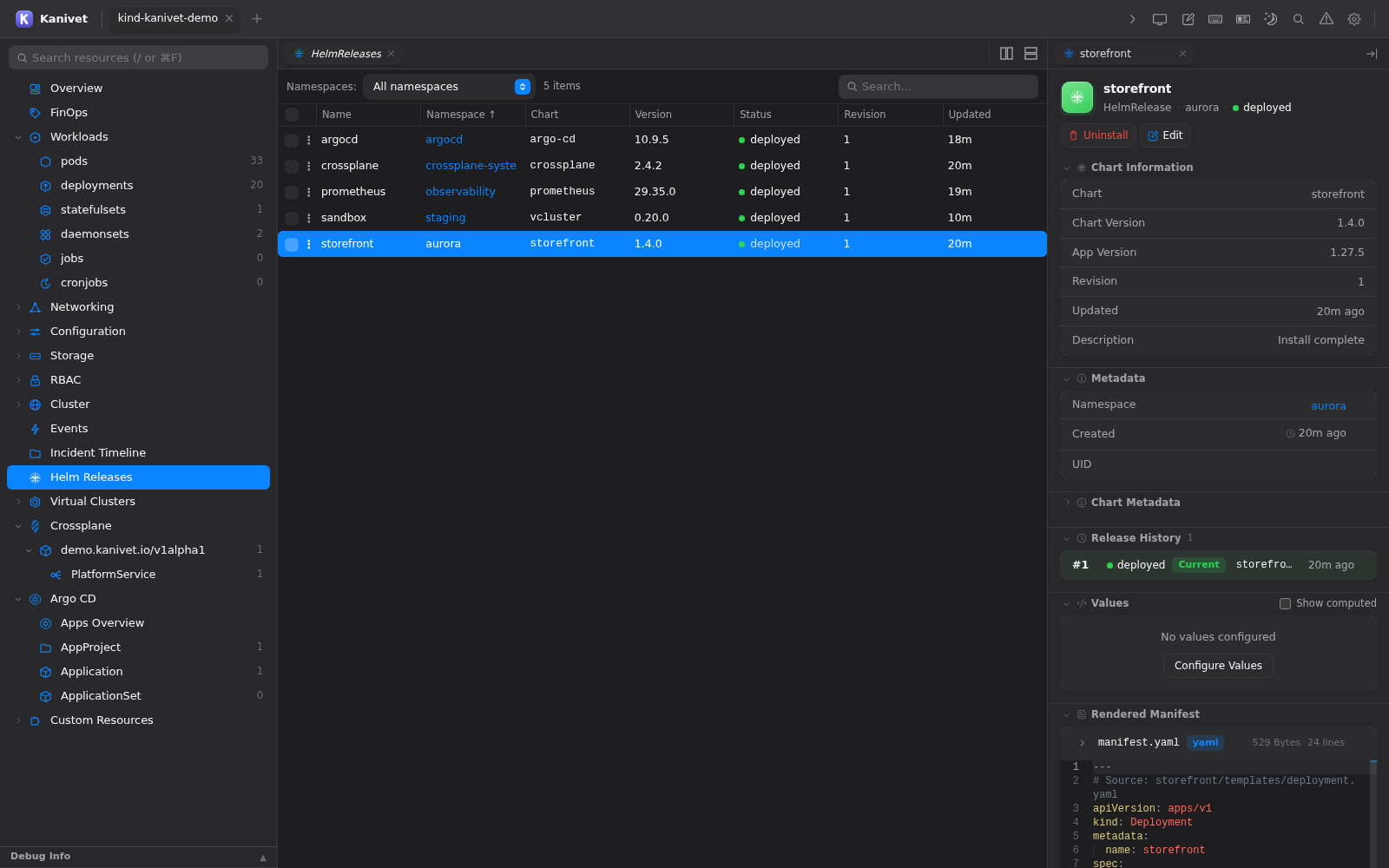Viewport: 1389px width, 868px height.
Task: Collapse the details panel with arrow icon
Action: click(x=1372, y=54)
